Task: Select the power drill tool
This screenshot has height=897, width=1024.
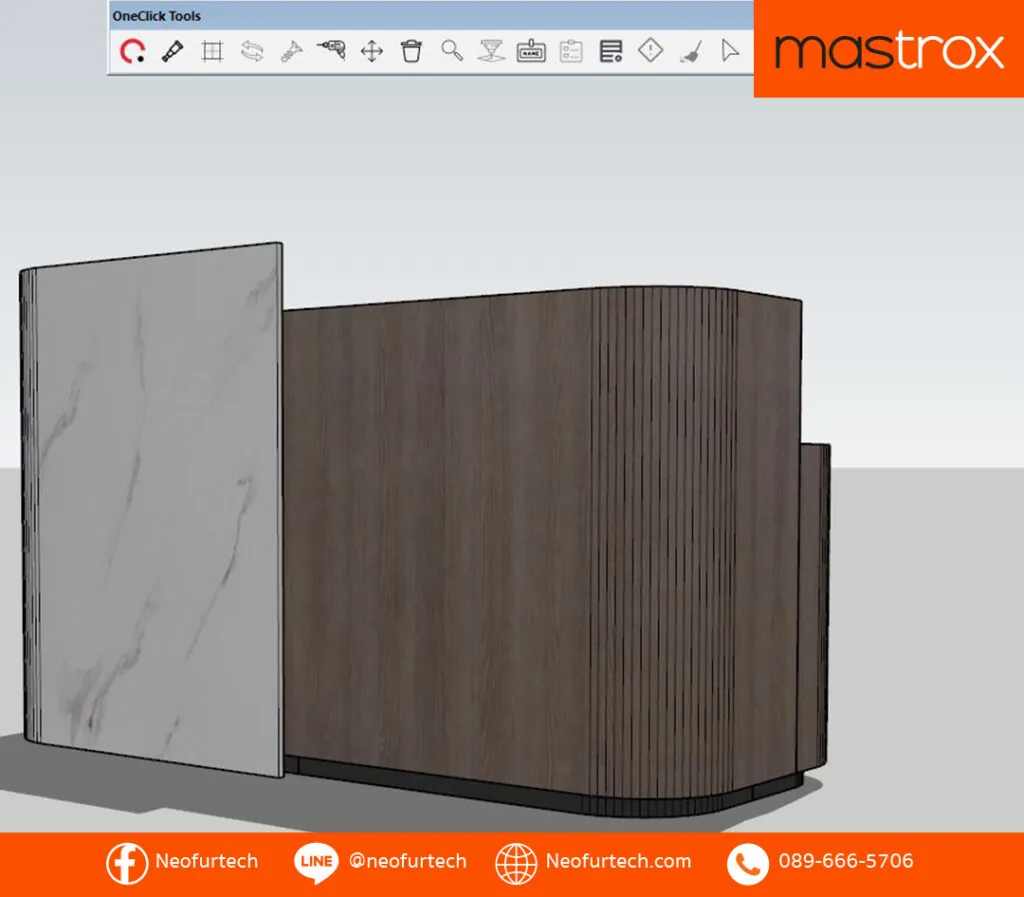Action: [332, 50]
